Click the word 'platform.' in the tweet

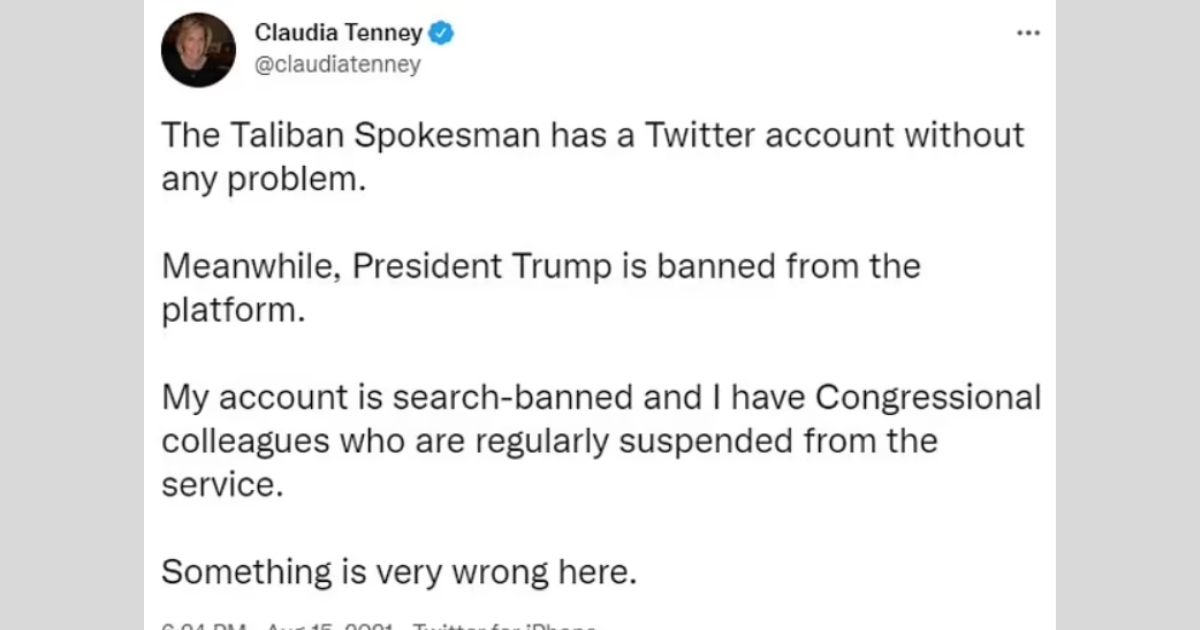232,311
